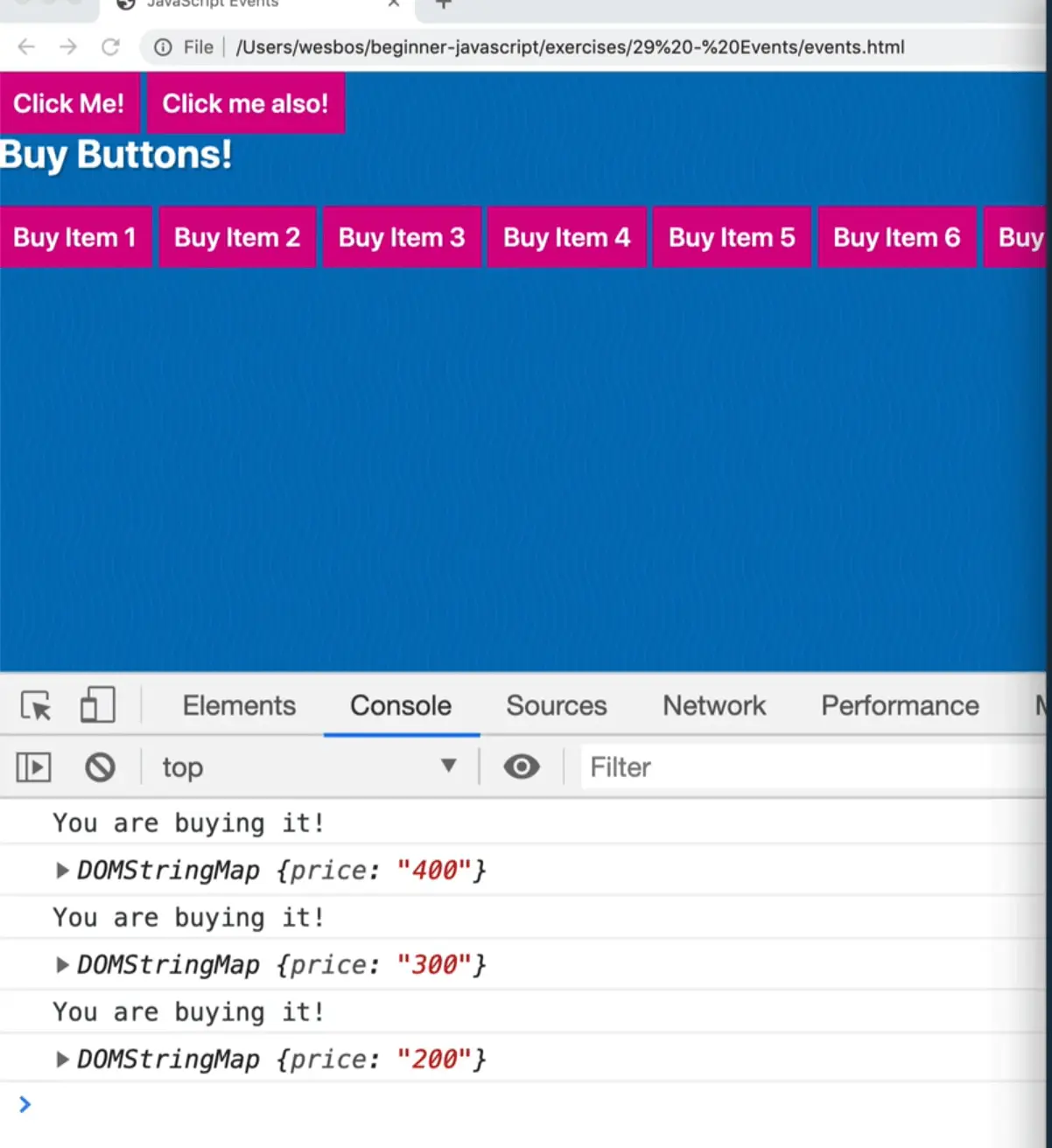Show the console sidebar panel icon
The width and height of the screenshot is (1052, 1148).
(x=33, y=767)
